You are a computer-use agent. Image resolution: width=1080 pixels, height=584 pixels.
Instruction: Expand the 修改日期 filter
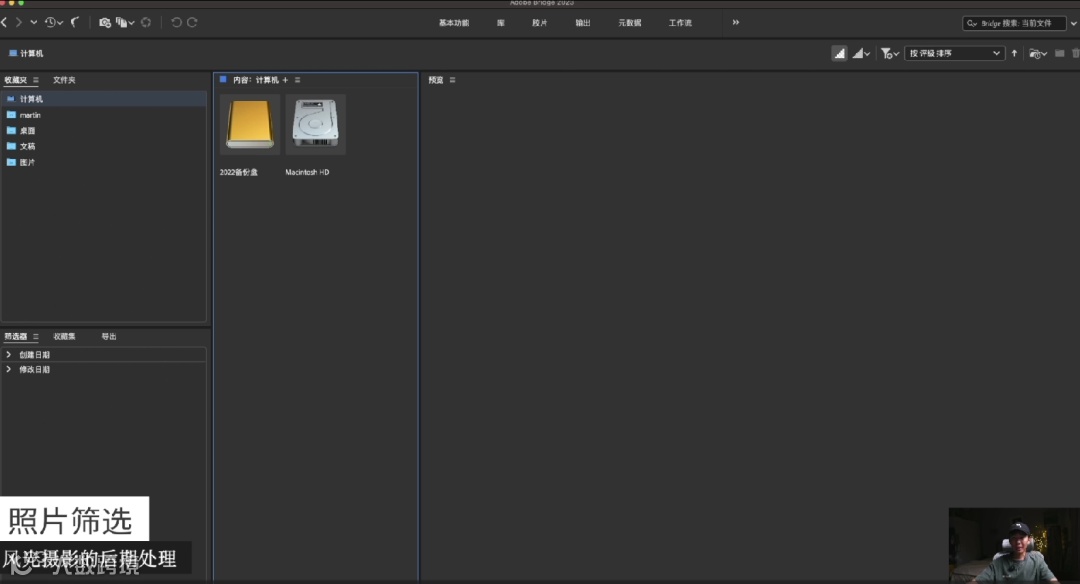tap(8, 370)
